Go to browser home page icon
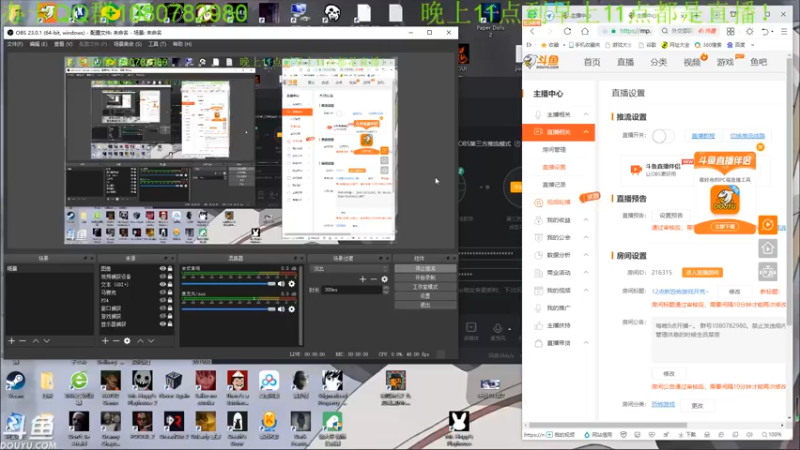This screenshot has height=450, width=800. [x=585, y=31]
